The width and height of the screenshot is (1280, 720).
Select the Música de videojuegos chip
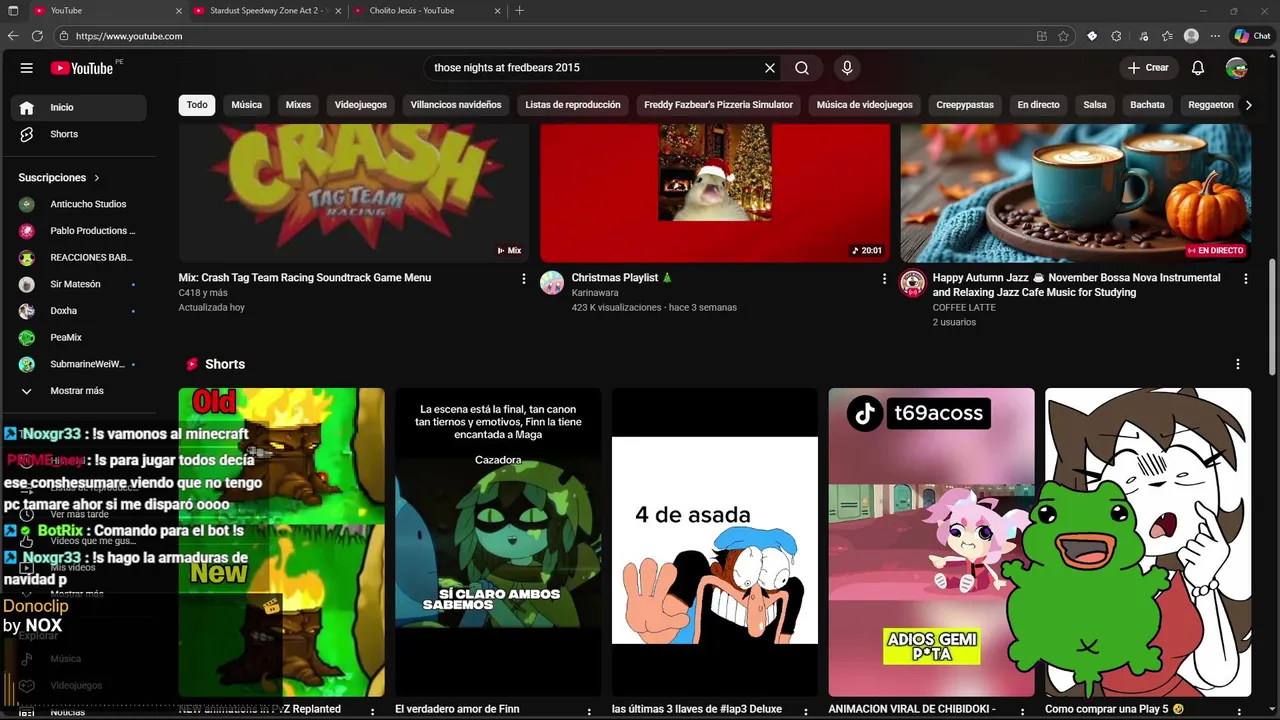pos(864,105)
